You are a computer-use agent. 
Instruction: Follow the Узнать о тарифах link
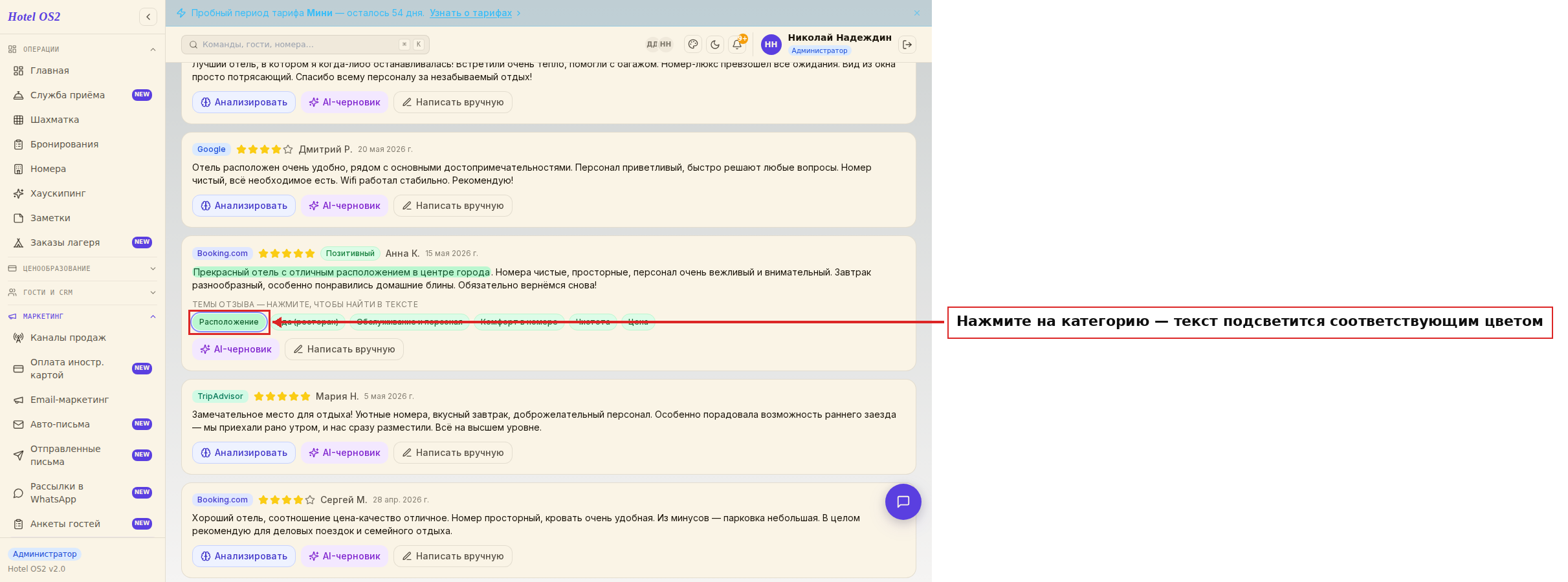click(x=470, y=13)
